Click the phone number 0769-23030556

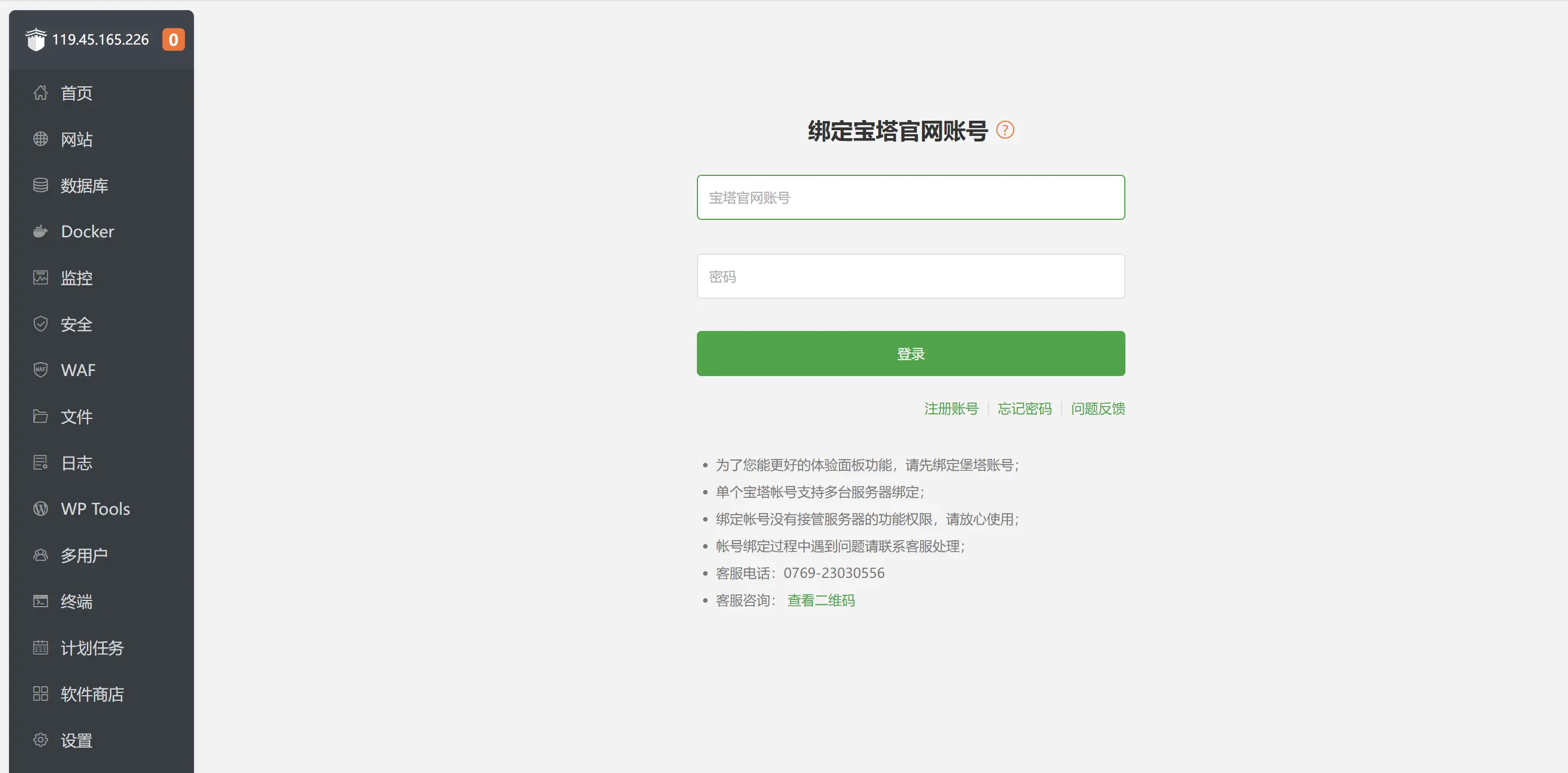tap(834, 573)
